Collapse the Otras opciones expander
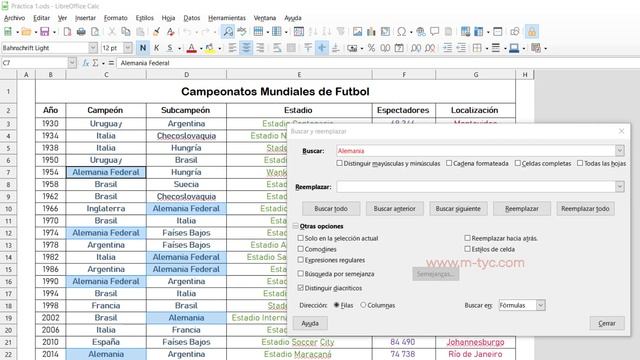This screenshot has height=360, width=640. [x=296, y=226]
